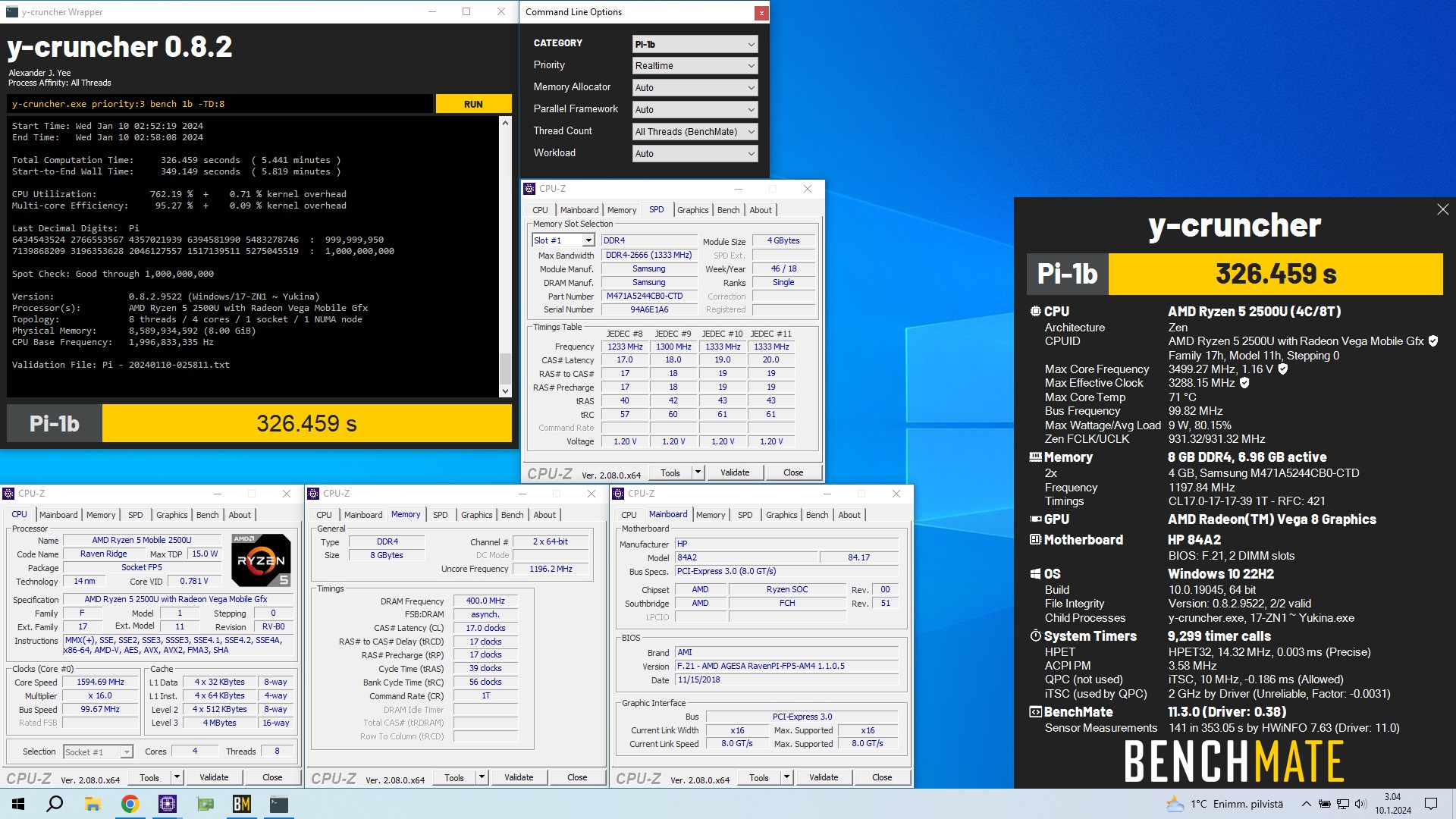
Task: Expand the Memory Allocator dropdown
Action: click(x=695, y=88)
